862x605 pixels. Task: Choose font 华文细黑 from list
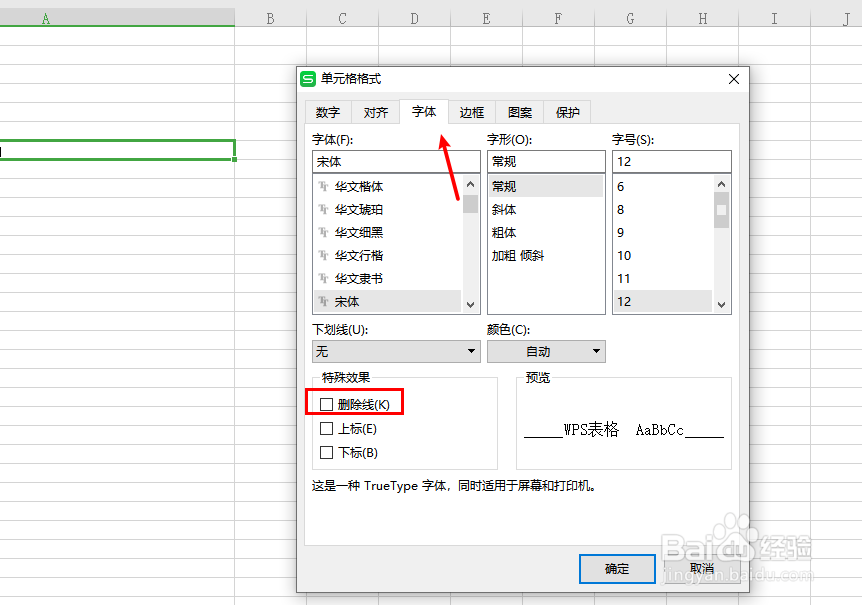coord(388,233)
